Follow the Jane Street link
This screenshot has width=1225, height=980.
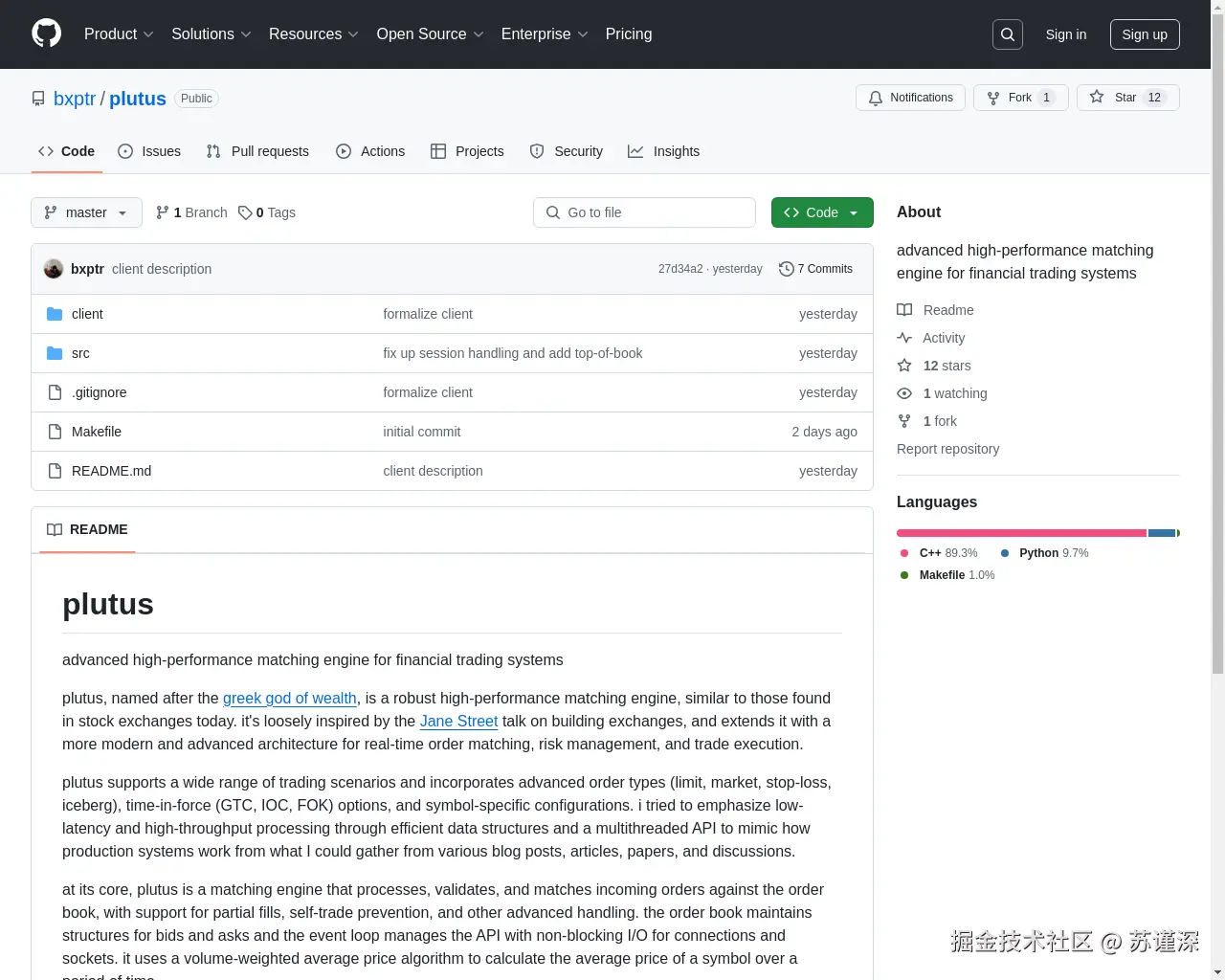pos(458,722)
